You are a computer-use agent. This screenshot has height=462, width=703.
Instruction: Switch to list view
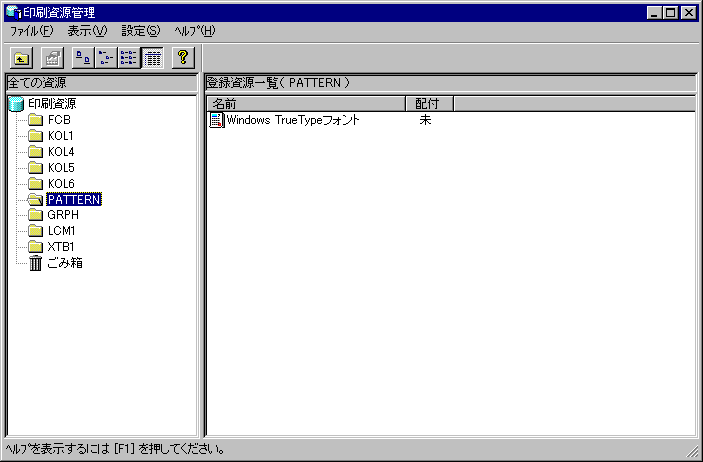click(129, 58)
